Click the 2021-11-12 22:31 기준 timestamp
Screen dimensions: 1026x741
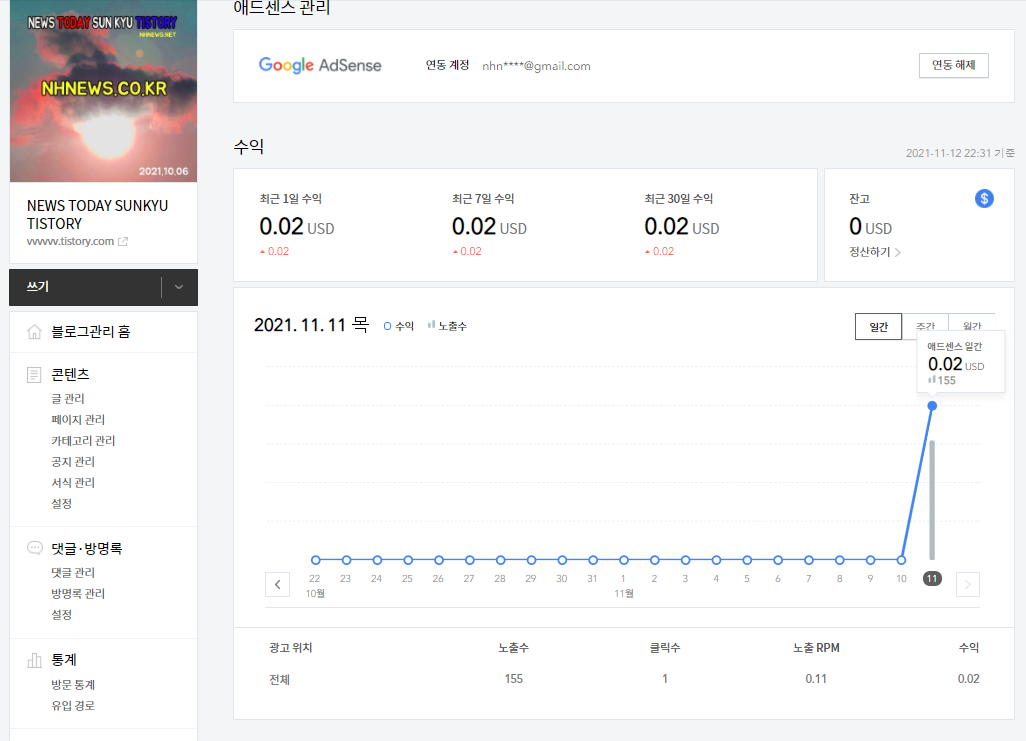(x=960, y=153)
